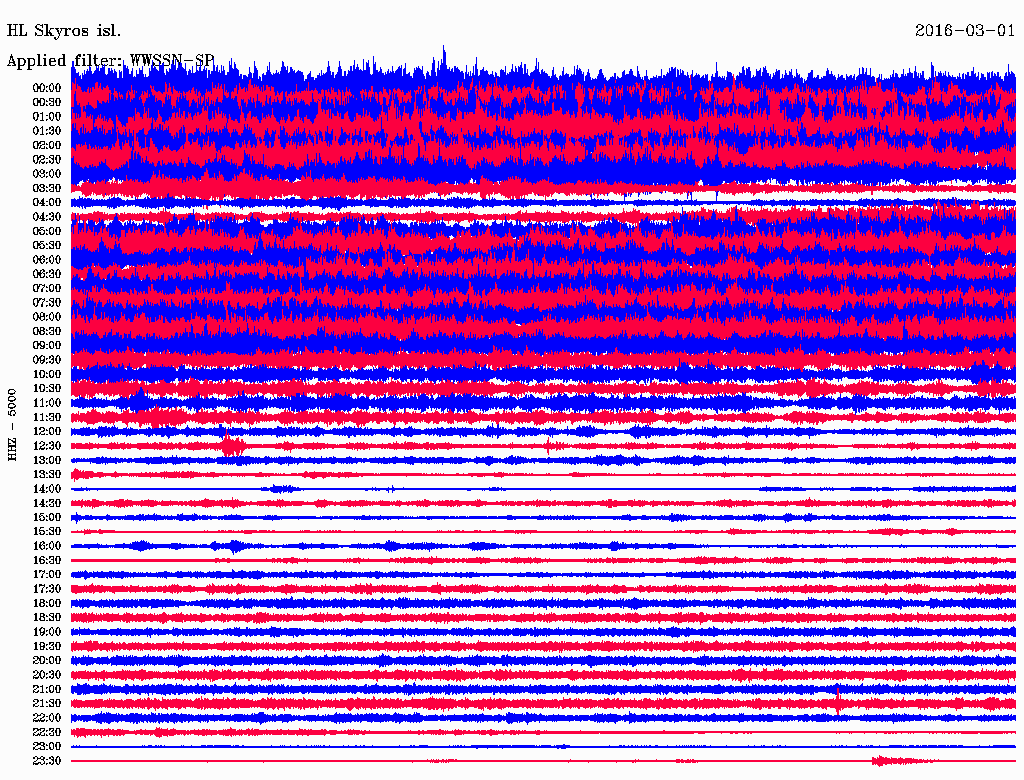Select the 05:30 time label

tap(47, 246)
